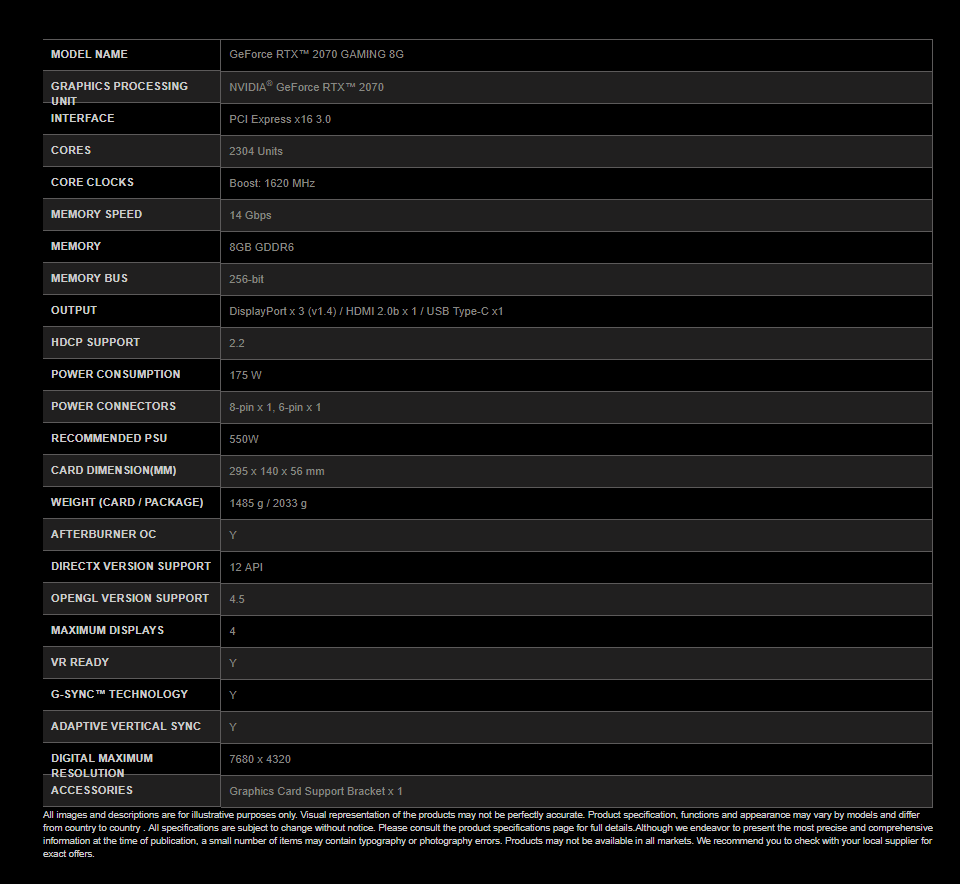
Task: Click 'Graphics Card Support Bracket x 1' value
Action: [x=316, y=792]
